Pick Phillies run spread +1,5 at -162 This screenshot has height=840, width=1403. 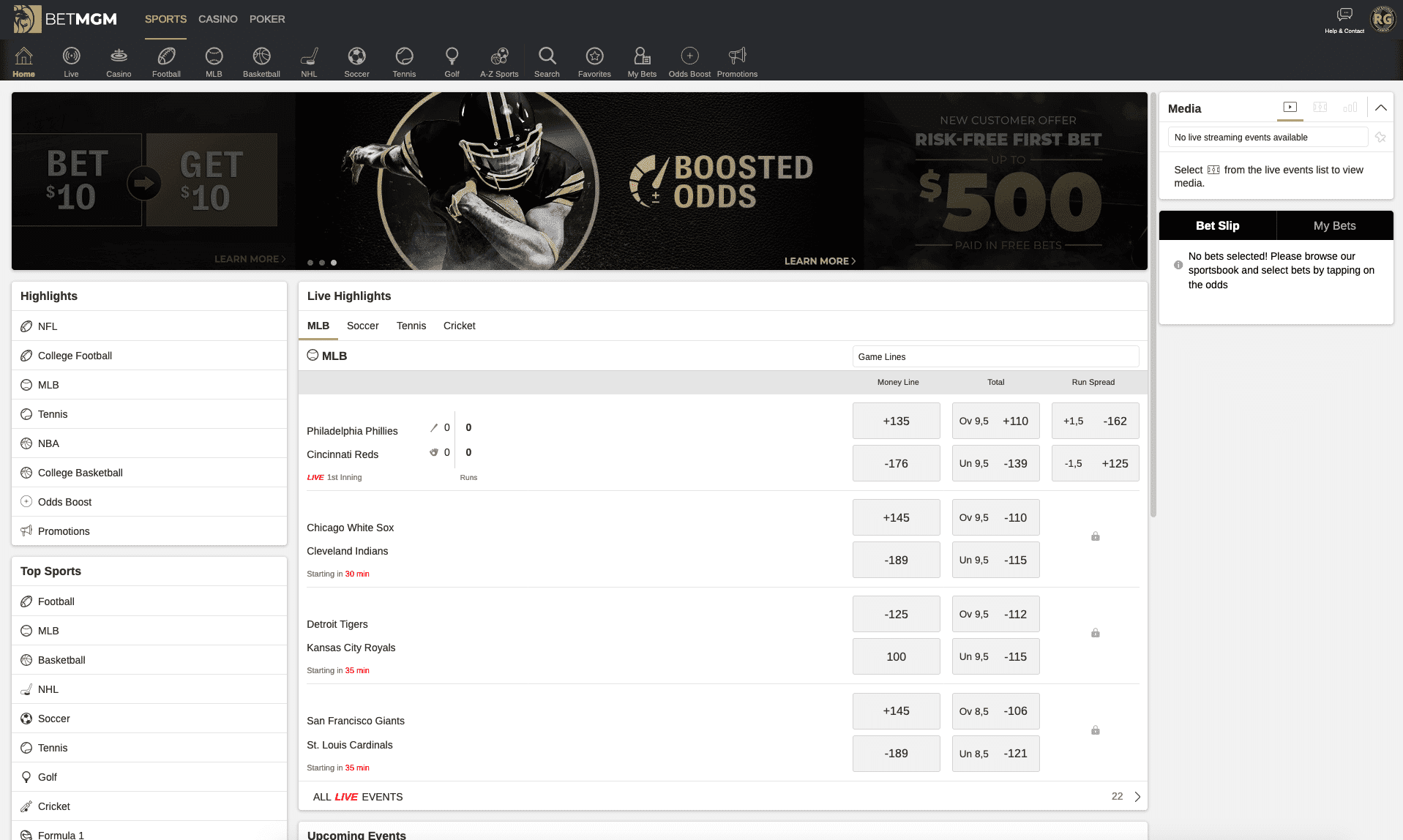(x=1096, y=421)
